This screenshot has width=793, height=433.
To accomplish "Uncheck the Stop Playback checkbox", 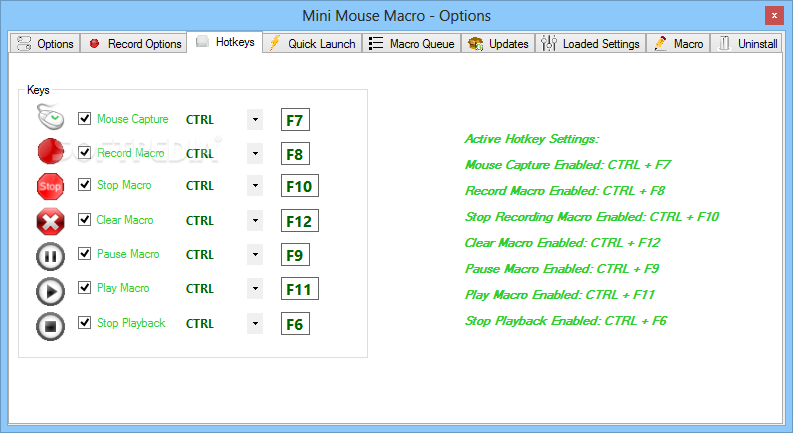I will click(84, 322).
